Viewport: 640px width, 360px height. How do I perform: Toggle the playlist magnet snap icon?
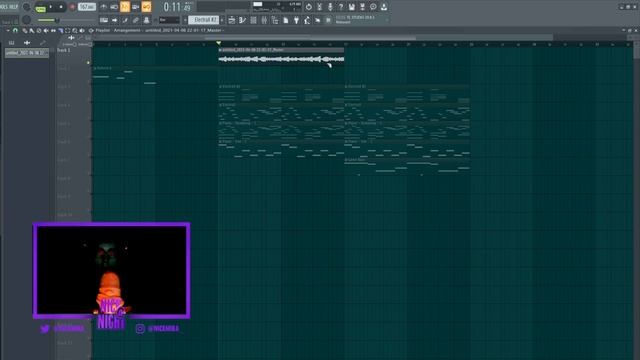16,31
